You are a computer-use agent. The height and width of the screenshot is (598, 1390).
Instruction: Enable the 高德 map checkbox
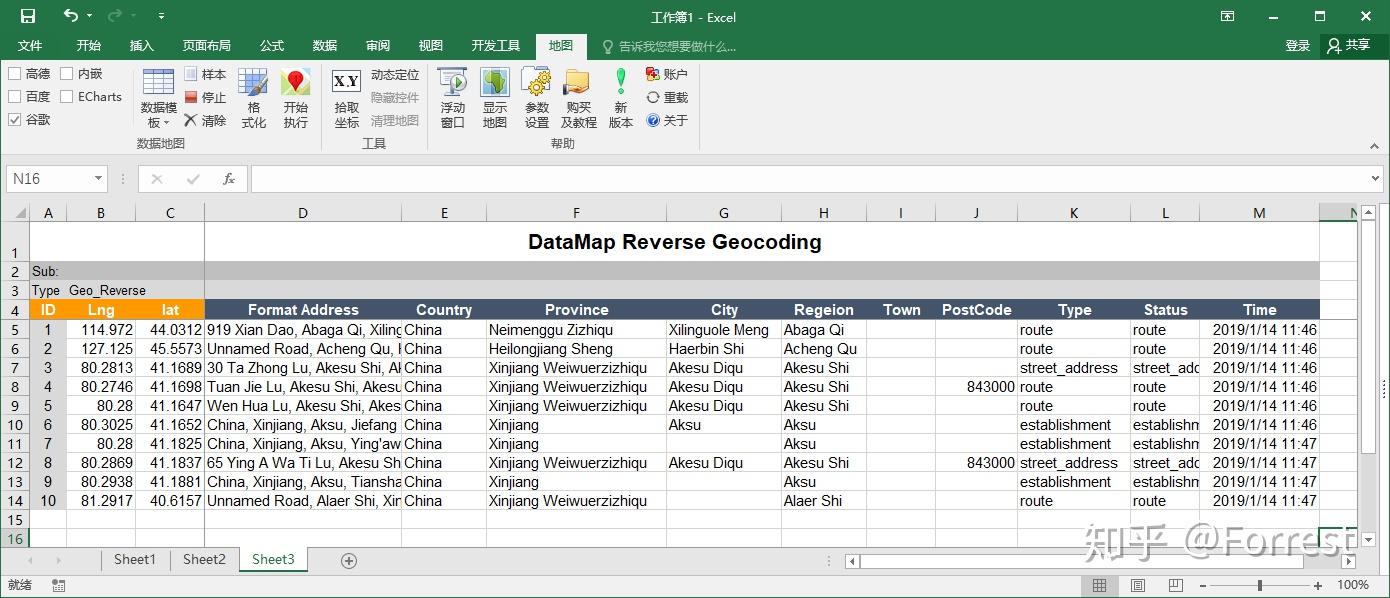pos(17,73)
